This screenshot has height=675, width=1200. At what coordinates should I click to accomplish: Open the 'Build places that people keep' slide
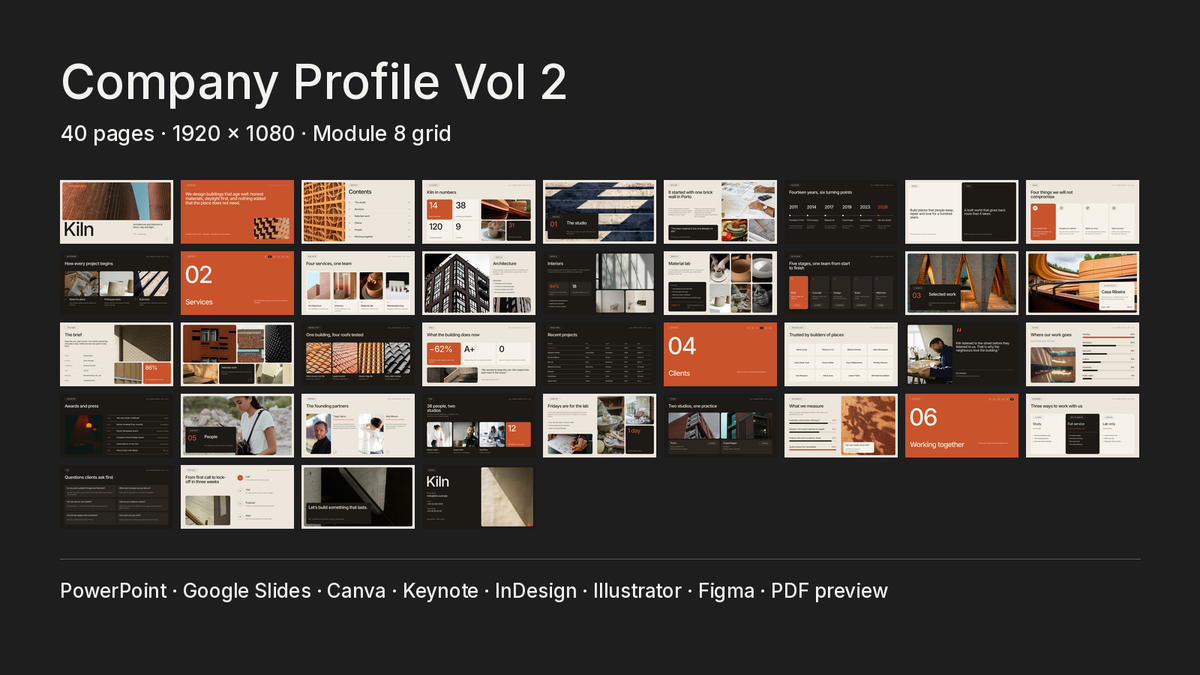click(961, 211)
